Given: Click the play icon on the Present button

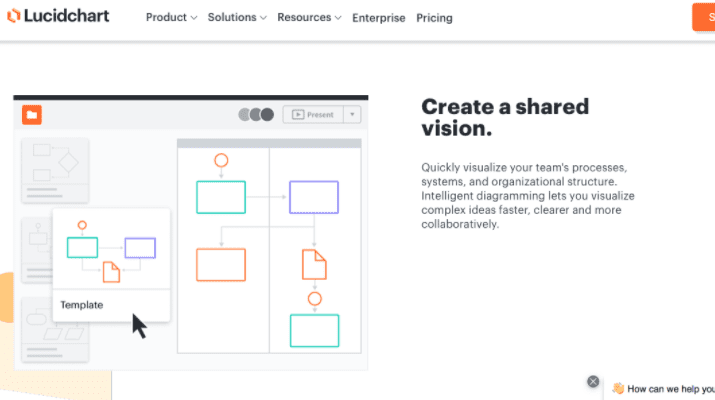Looking at the screenshot, I should (298, 114).
